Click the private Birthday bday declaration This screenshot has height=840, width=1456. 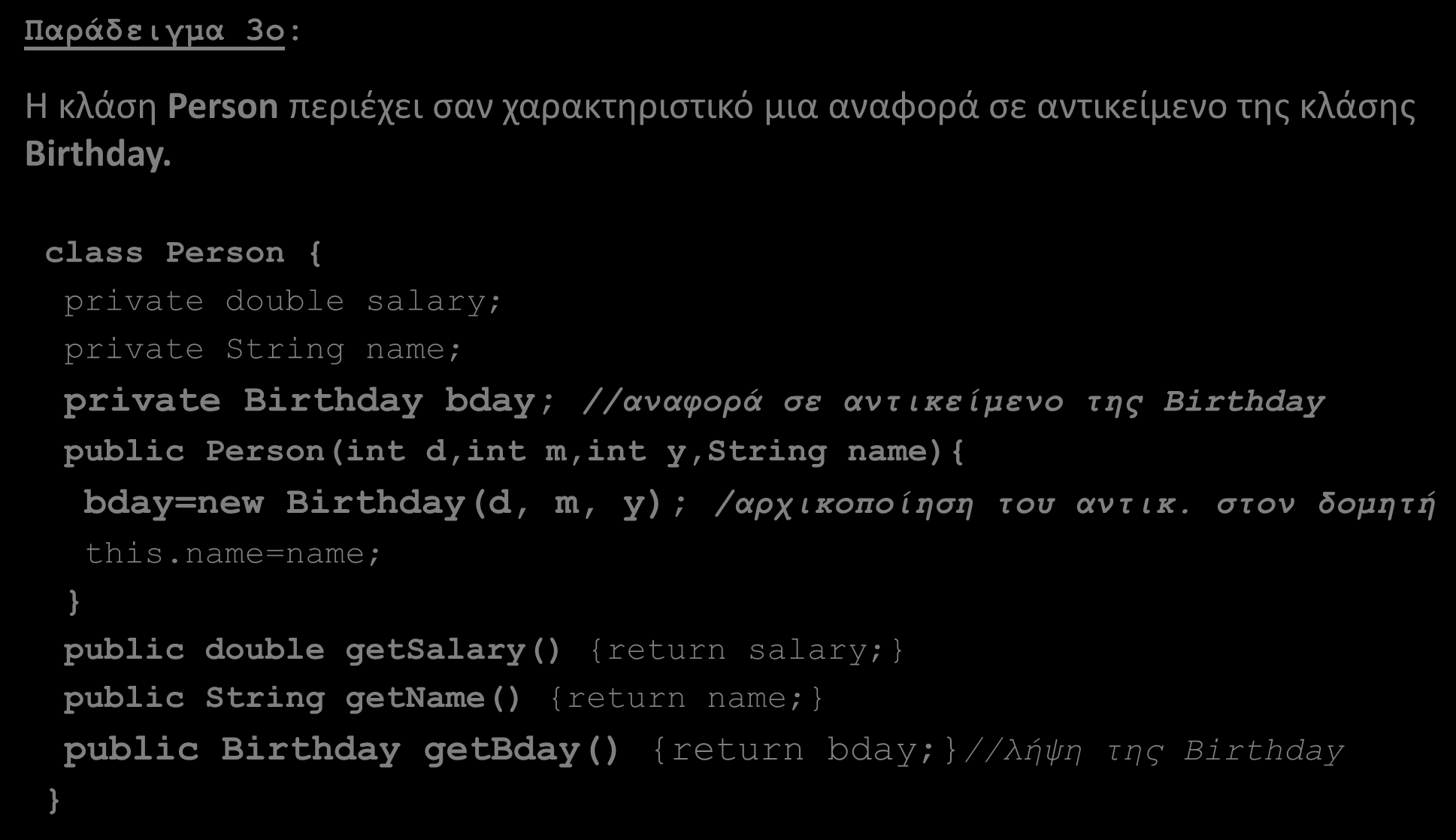click(x=309, y=401)
